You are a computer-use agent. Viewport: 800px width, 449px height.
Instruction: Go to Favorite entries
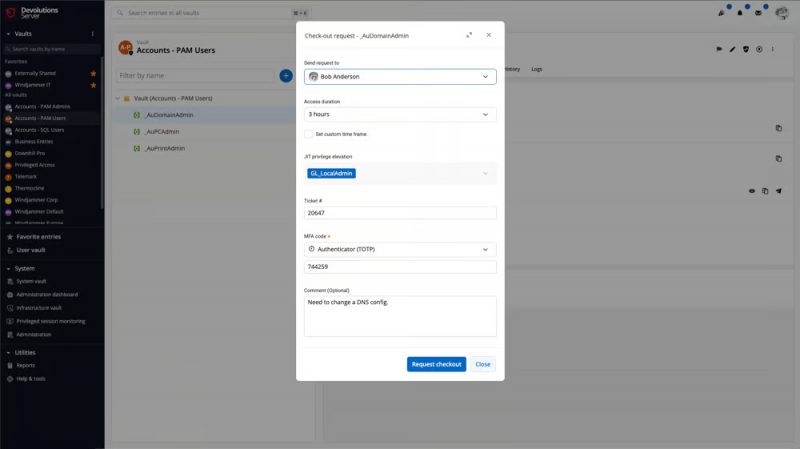(x=38, y=237)
